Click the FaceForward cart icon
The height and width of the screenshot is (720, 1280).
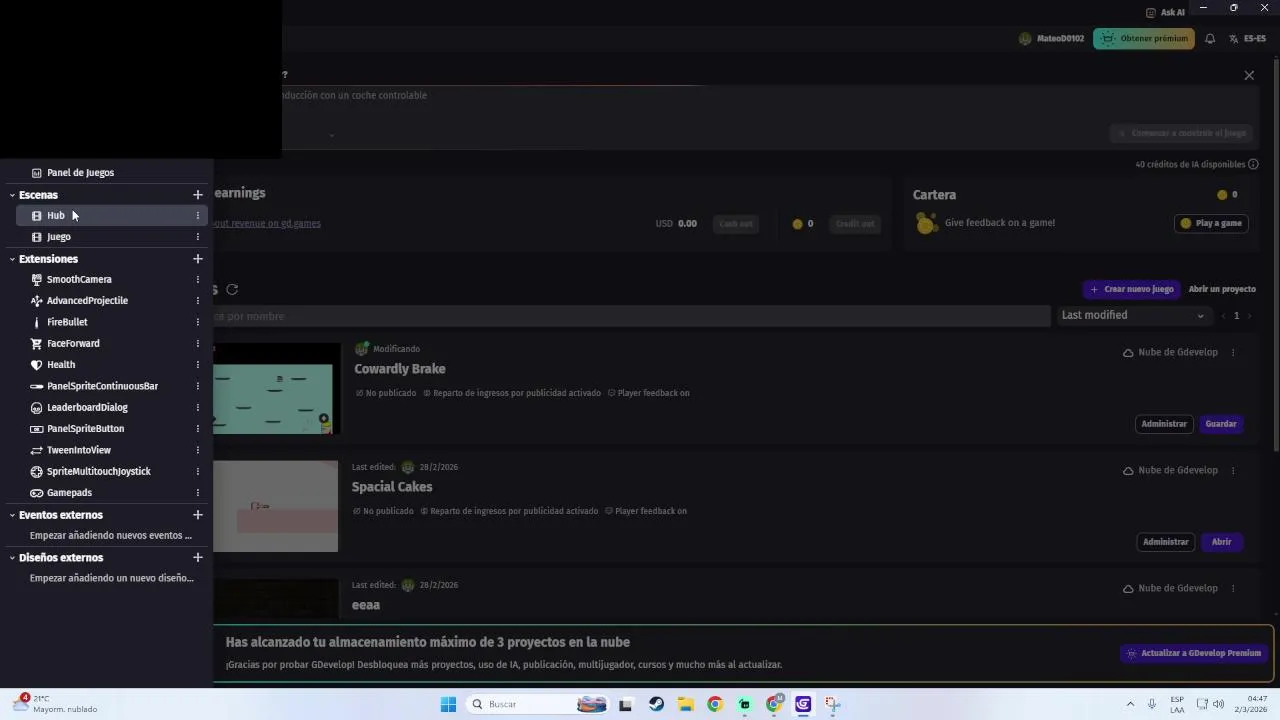tap(37, 344)
